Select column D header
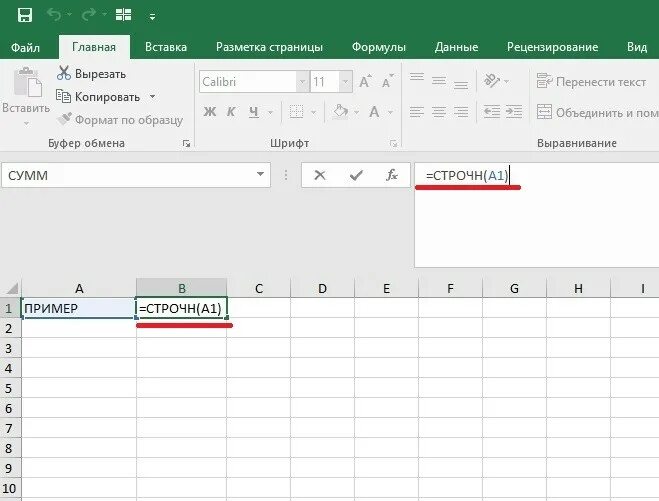 click(x=322, y=288)
